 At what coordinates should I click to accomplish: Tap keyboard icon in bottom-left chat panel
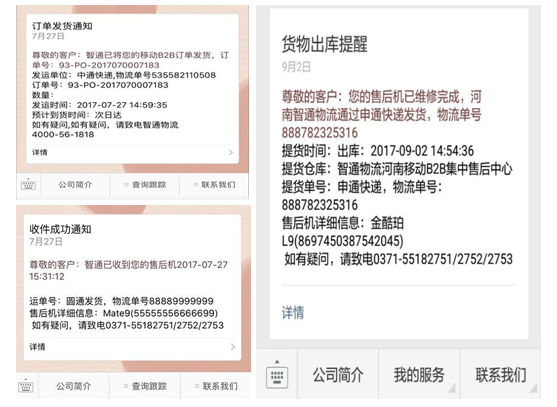pos(26,386)
